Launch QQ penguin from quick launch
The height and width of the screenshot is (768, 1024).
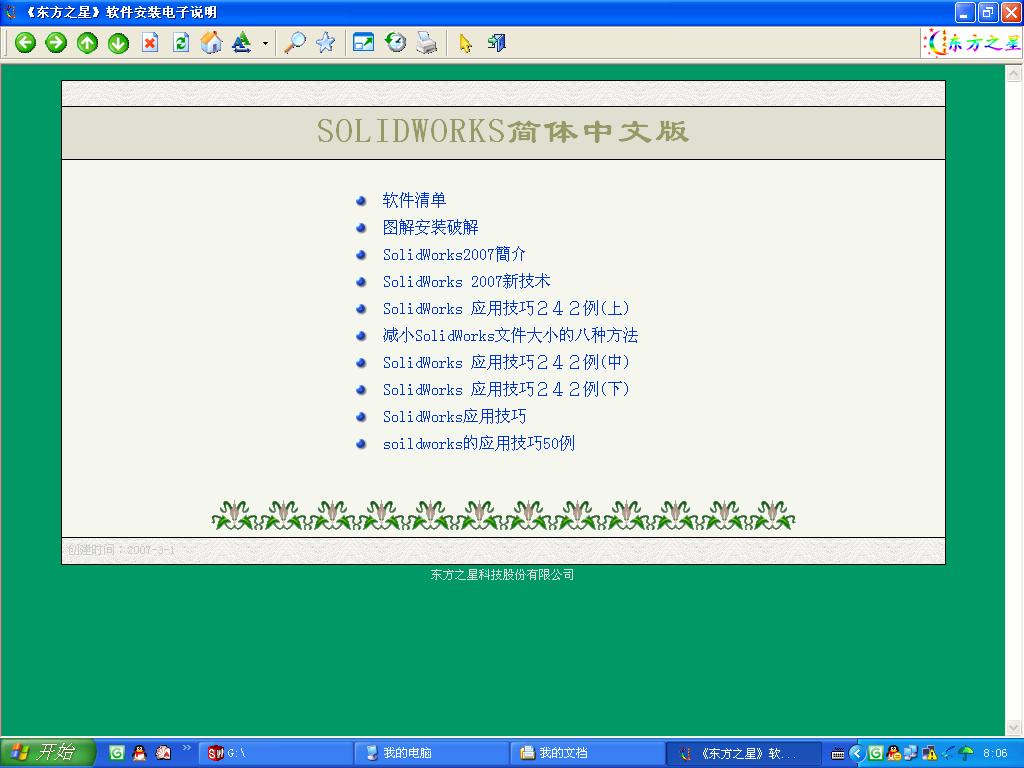click(140, 753)
